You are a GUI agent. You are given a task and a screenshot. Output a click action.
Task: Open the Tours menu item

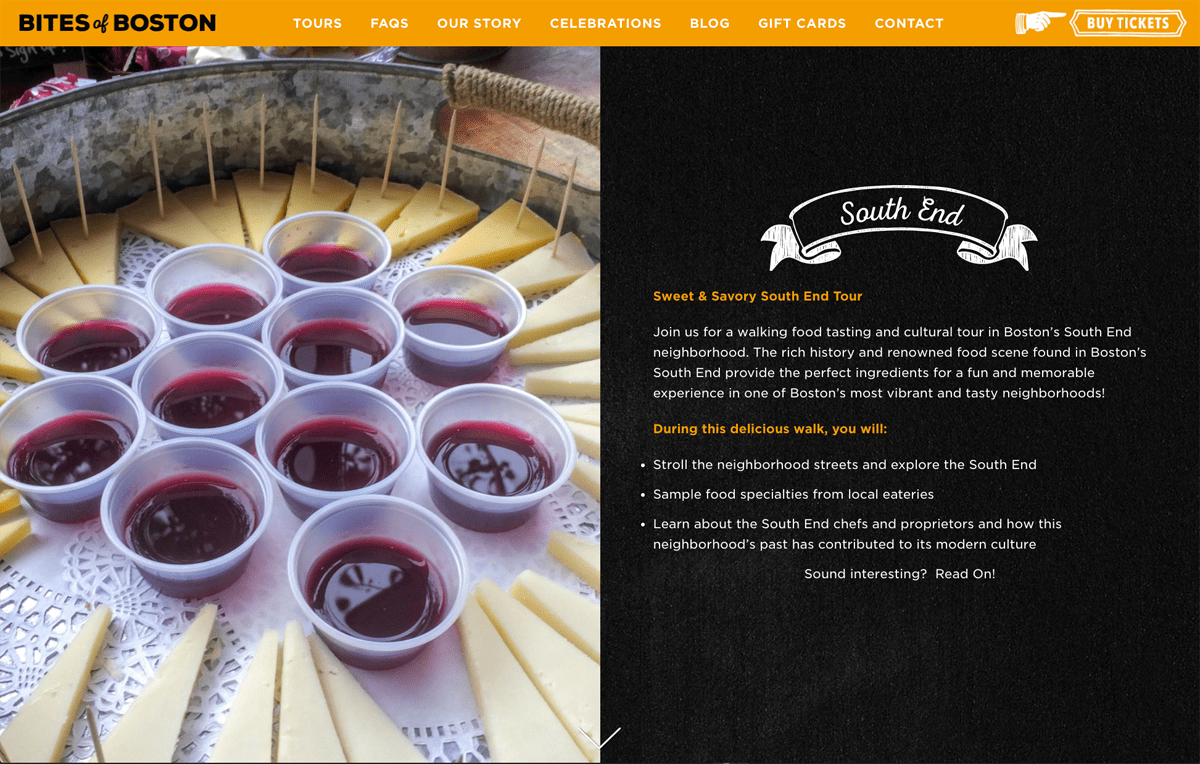[317, 23]
